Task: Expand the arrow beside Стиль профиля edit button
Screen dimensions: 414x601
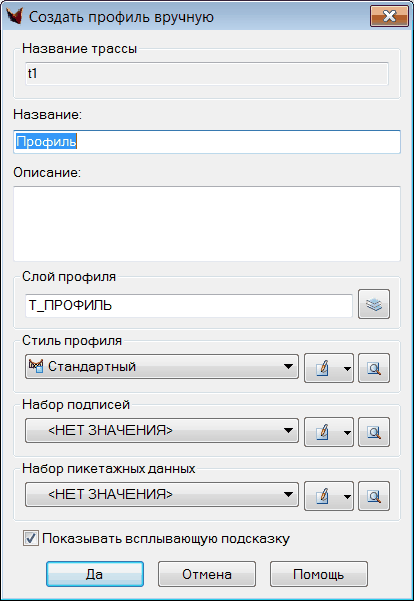Action: tap(347, 368)
